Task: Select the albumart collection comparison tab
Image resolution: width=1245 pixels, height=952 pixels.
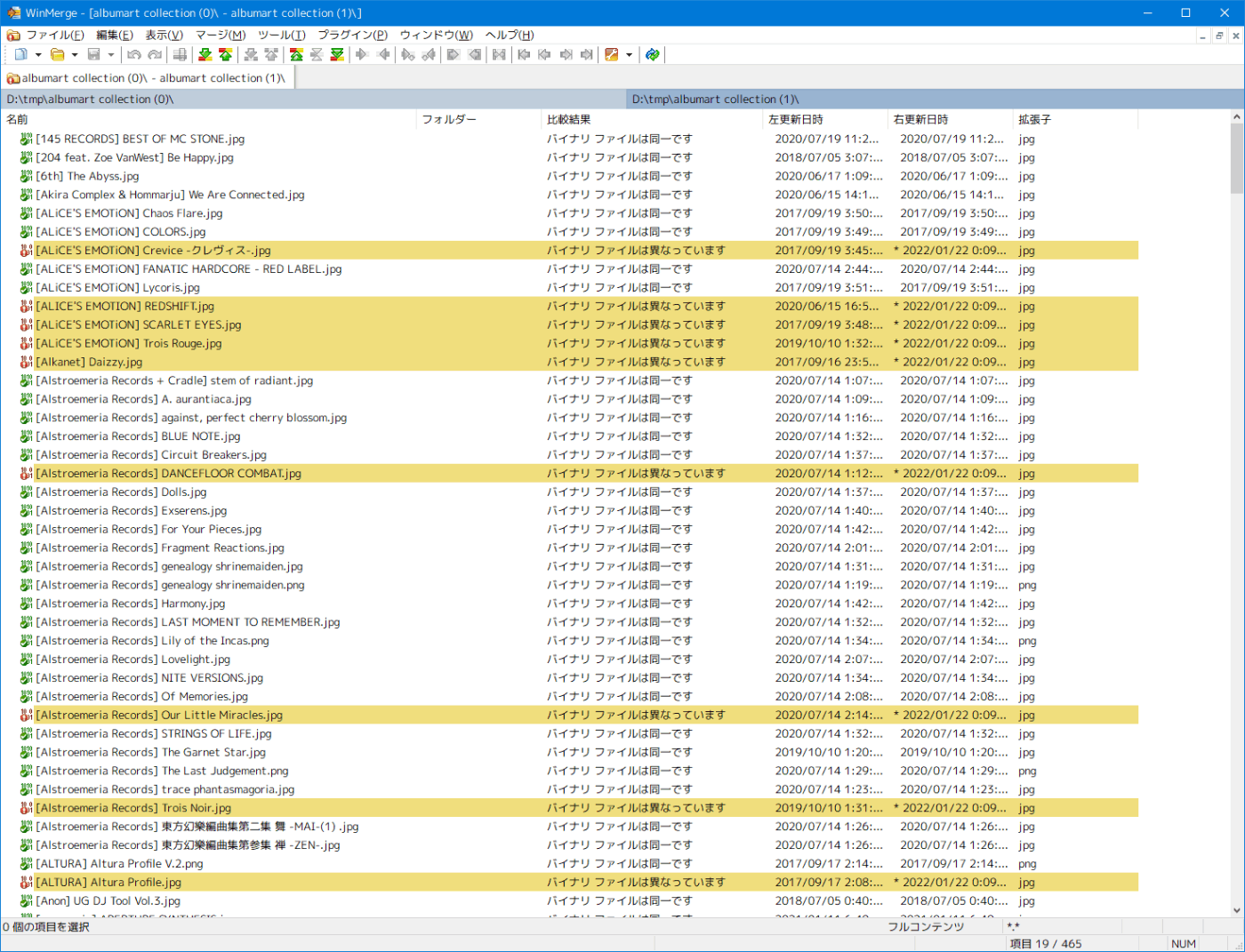Action: coord(147,78)
